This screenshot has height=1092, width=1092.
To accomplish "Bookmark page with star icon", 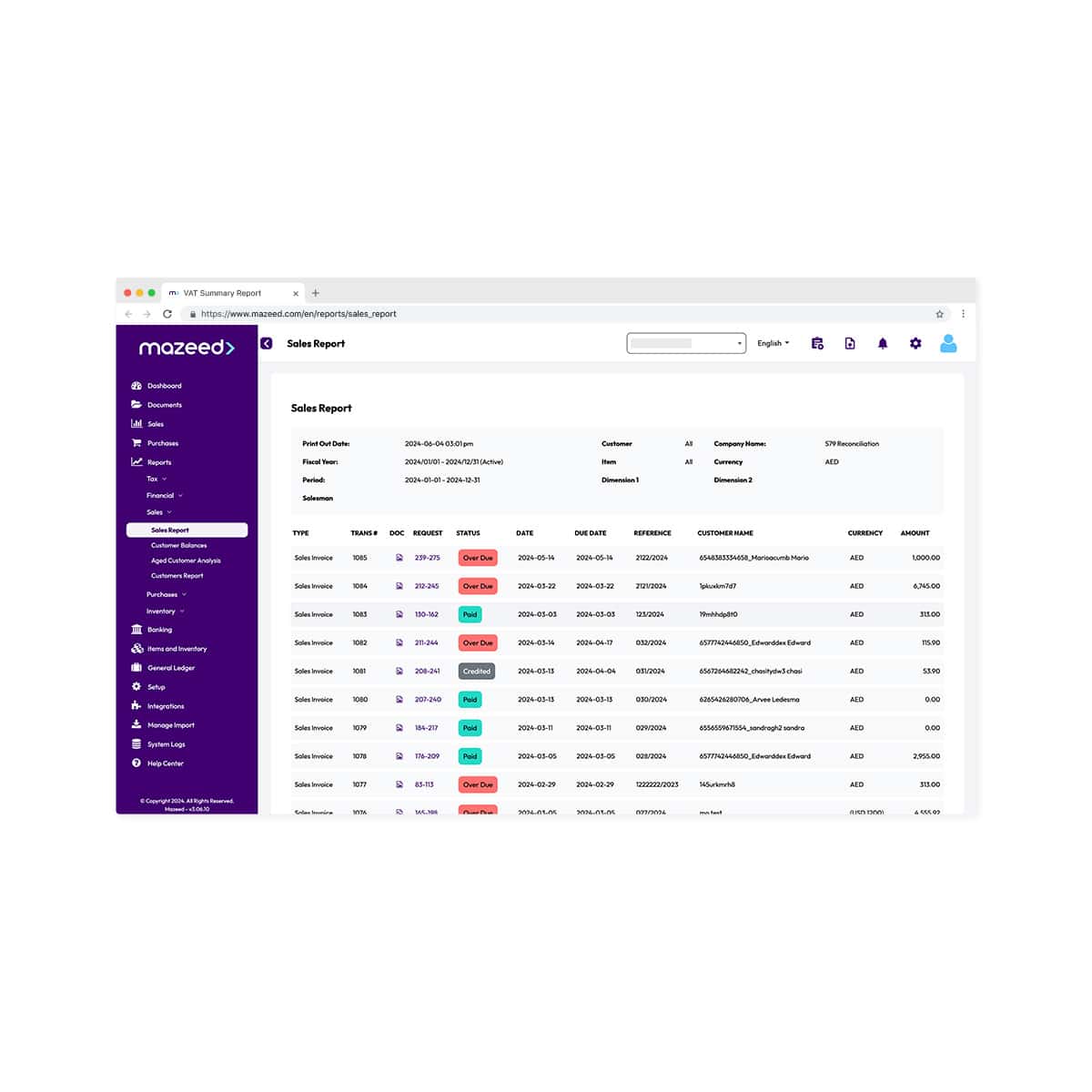I will click(940, 314).
